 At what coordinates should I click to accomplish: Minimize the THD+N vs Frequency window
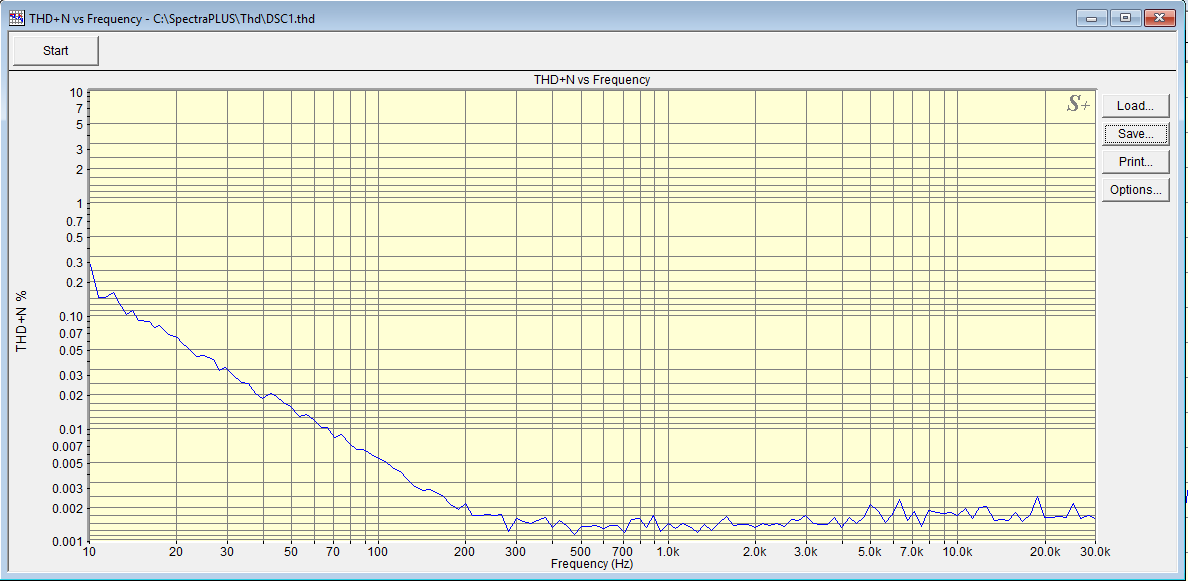[1092, 18]
